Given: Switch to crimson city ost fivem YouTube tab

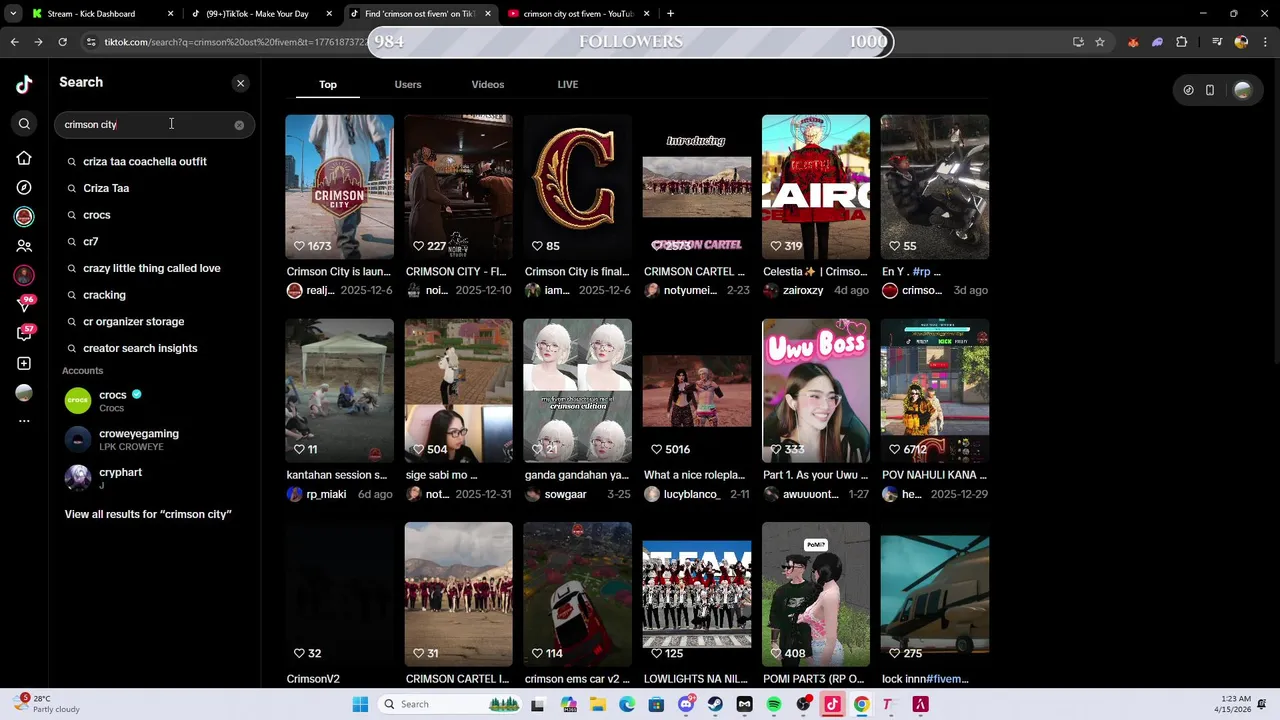Looking at the screenshot, I should point(580,14).
